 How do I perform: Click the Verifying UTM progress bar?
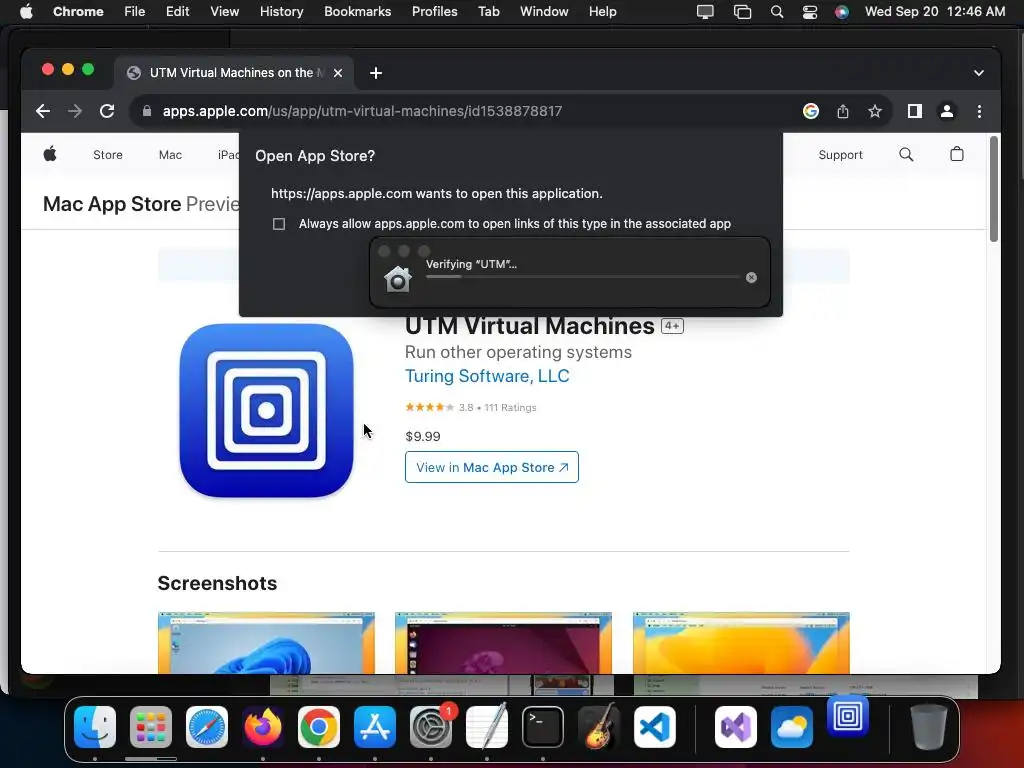click(x=583, y=277)
